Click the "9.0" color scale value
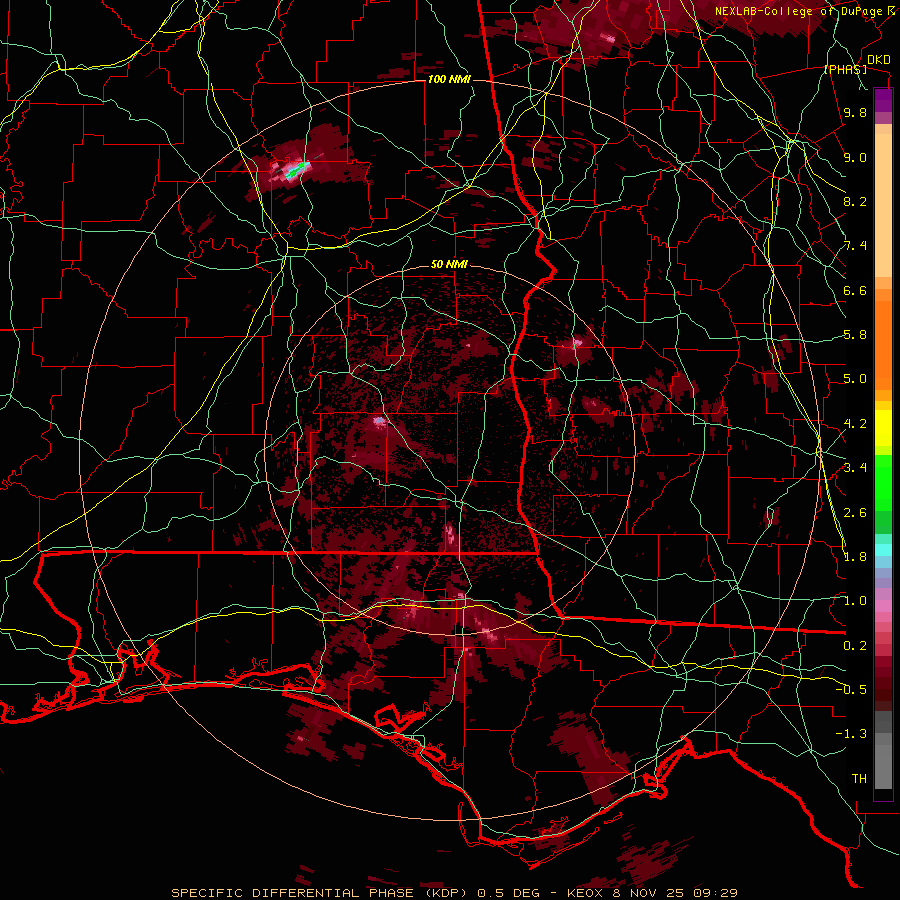This screenshot has width=900, height=900. point(855,157)
